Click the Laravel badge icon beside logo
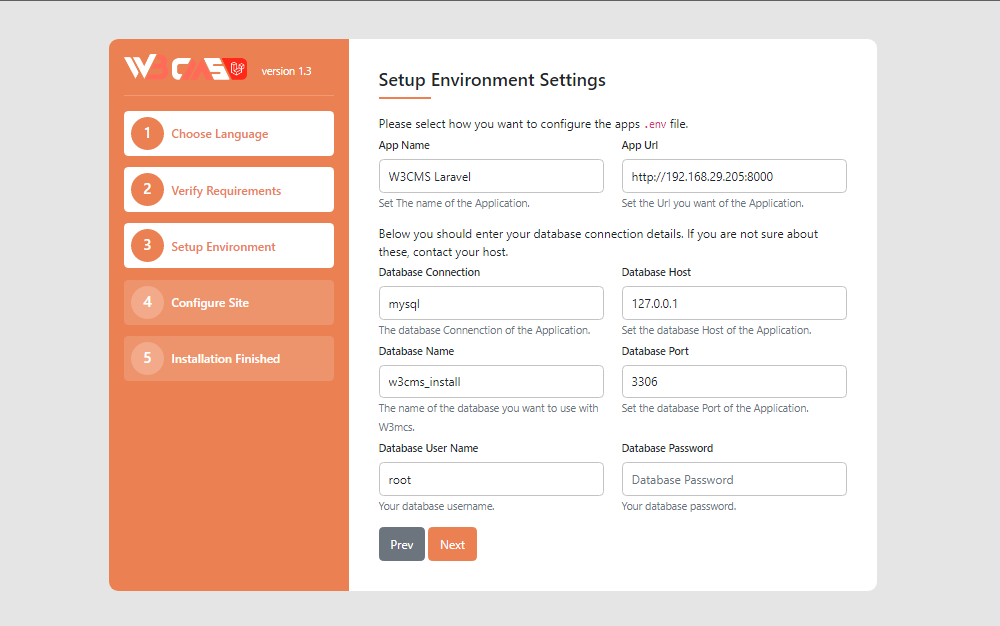The height and width of the screenshot is (626, 1000). pos(237,69)
